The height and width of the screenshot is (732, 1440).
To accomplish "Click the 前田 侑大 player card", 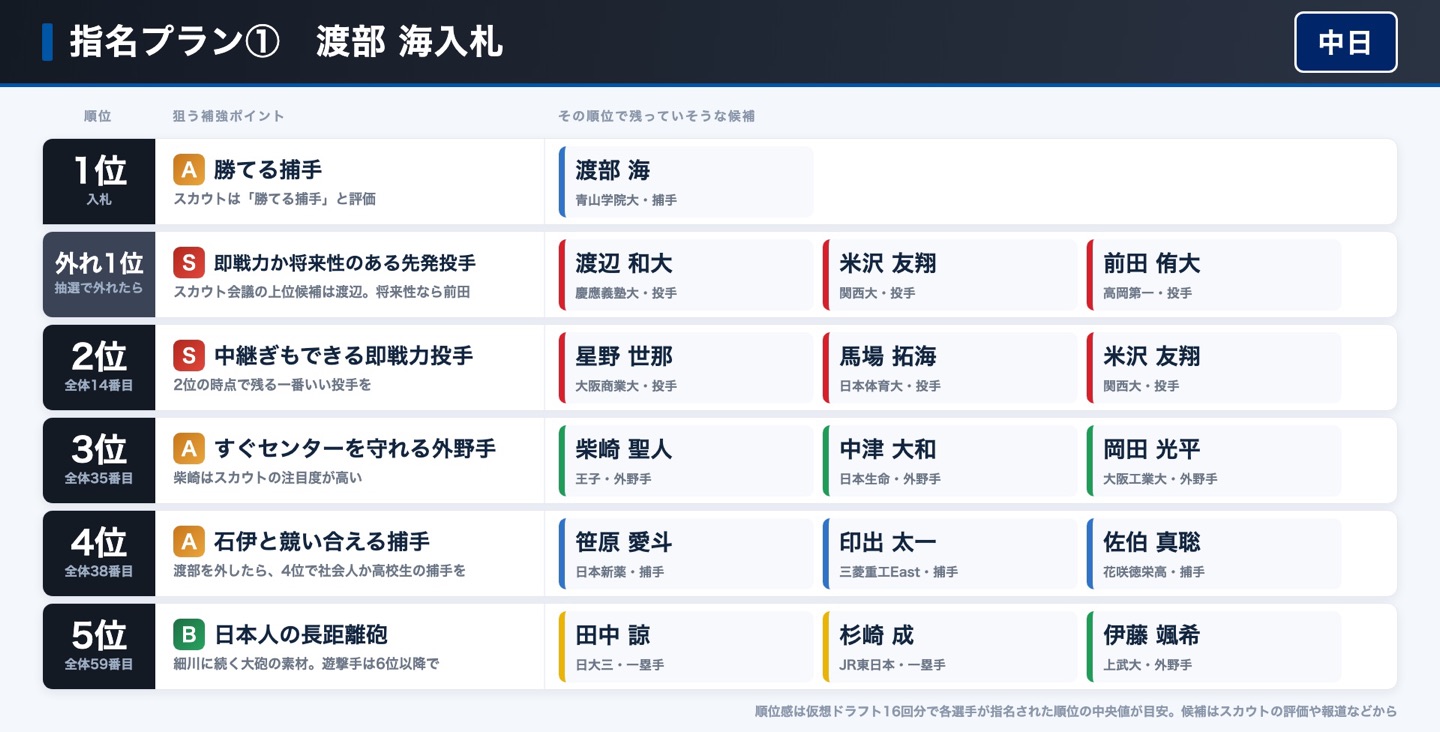I will [x=1214, y=275].
